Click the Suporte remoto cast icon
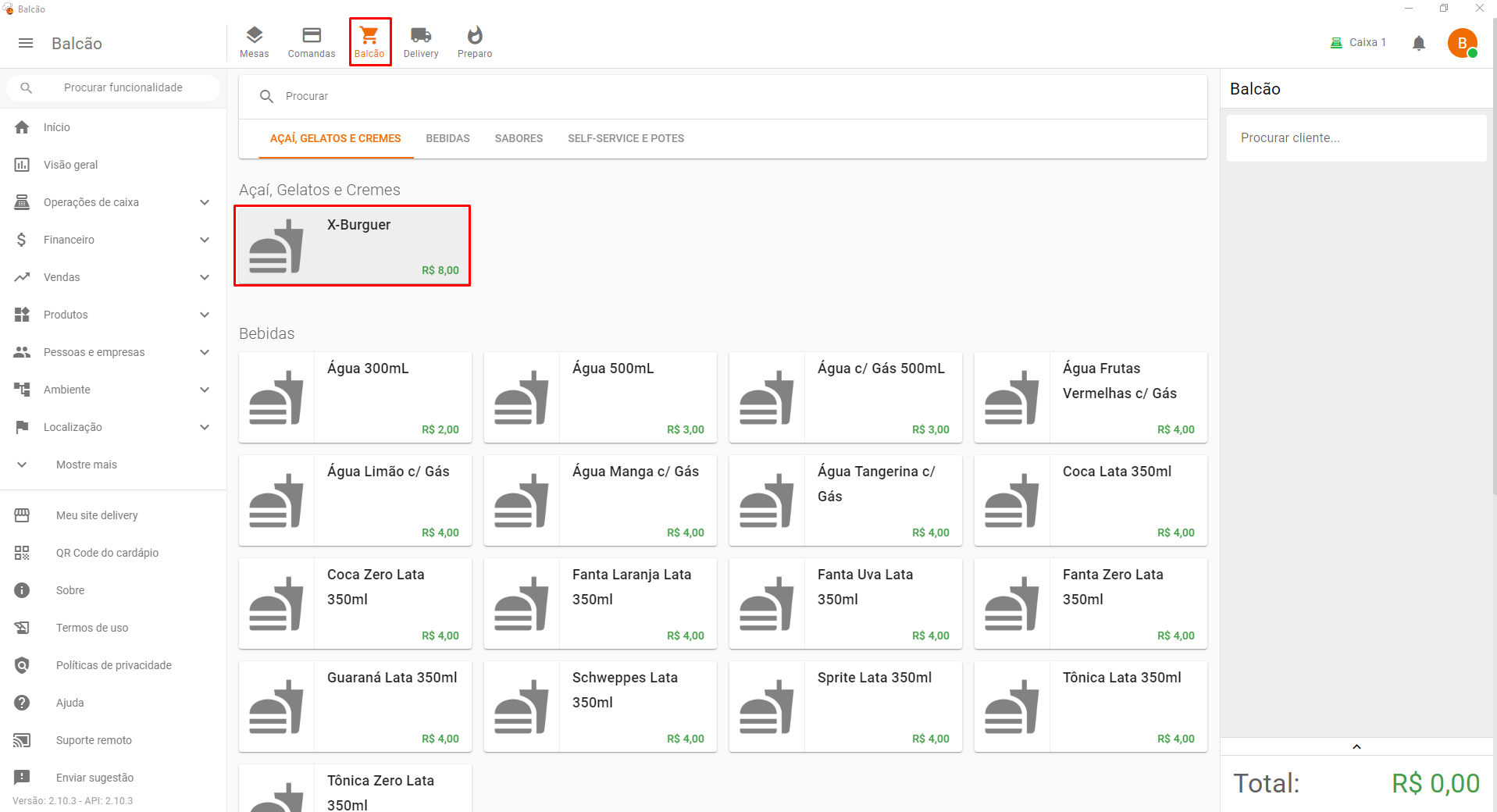Image resolution: width=1497 pixels, height=812 pixels. pos(22,740)
